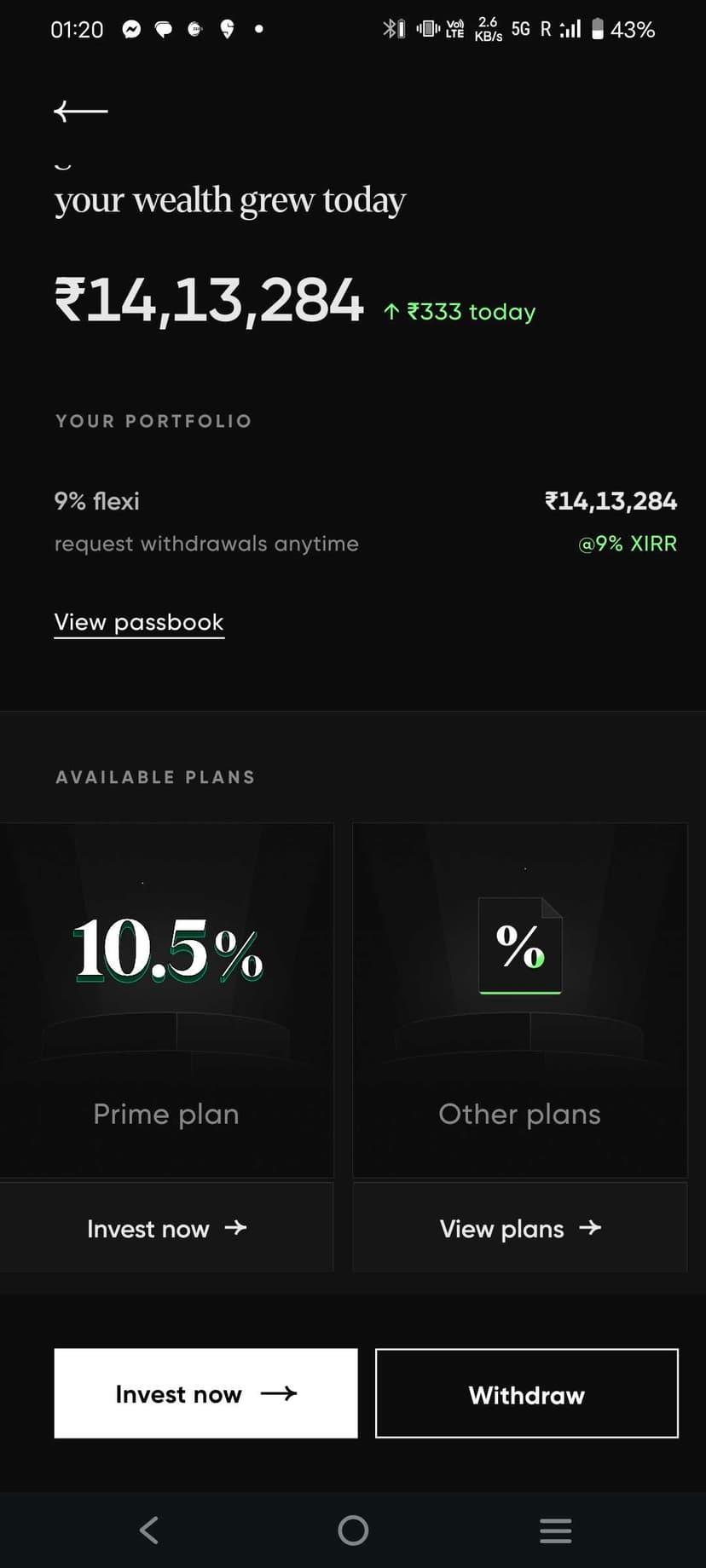This screenshot has height=1568, width=706.
Task: Tap the Android back navigation icon
Action: (149, 1531)
